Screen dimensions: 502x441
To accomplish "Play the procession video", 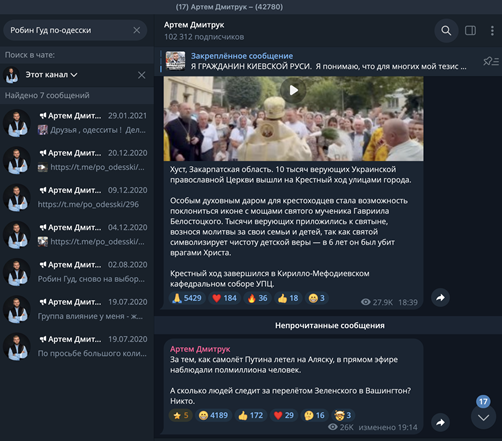I will [x=293, y=90].
